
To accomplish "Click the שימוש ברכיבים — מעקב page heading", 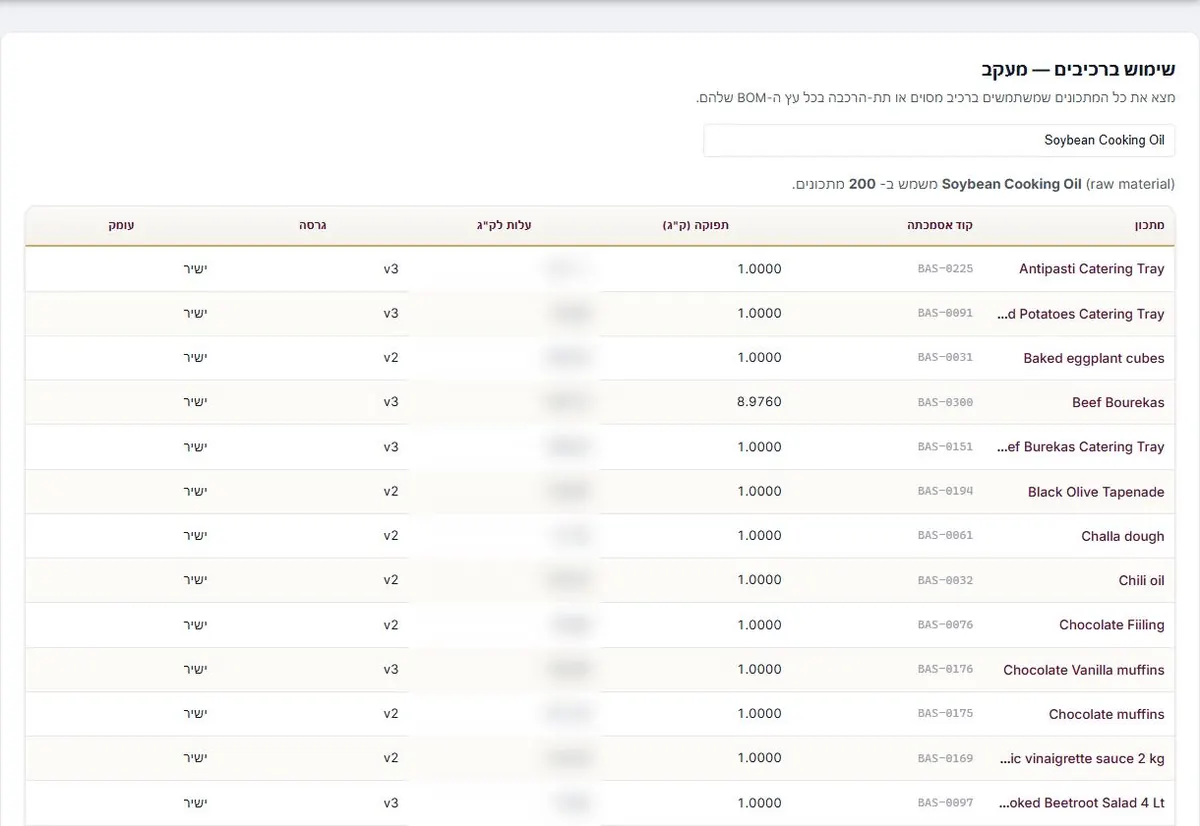I will click(1078, 70).
